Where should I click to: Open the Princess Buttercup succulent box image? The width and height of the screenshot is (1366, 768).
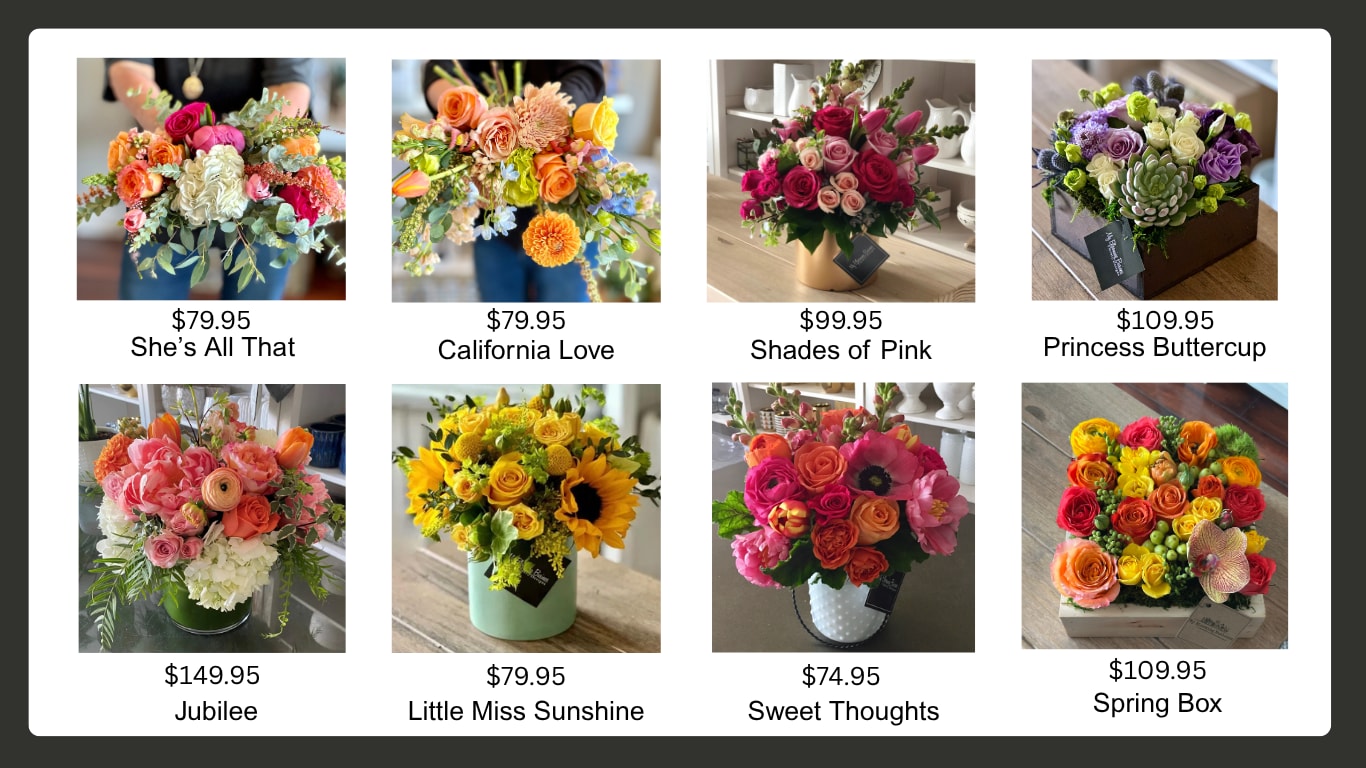point(1154,179)
